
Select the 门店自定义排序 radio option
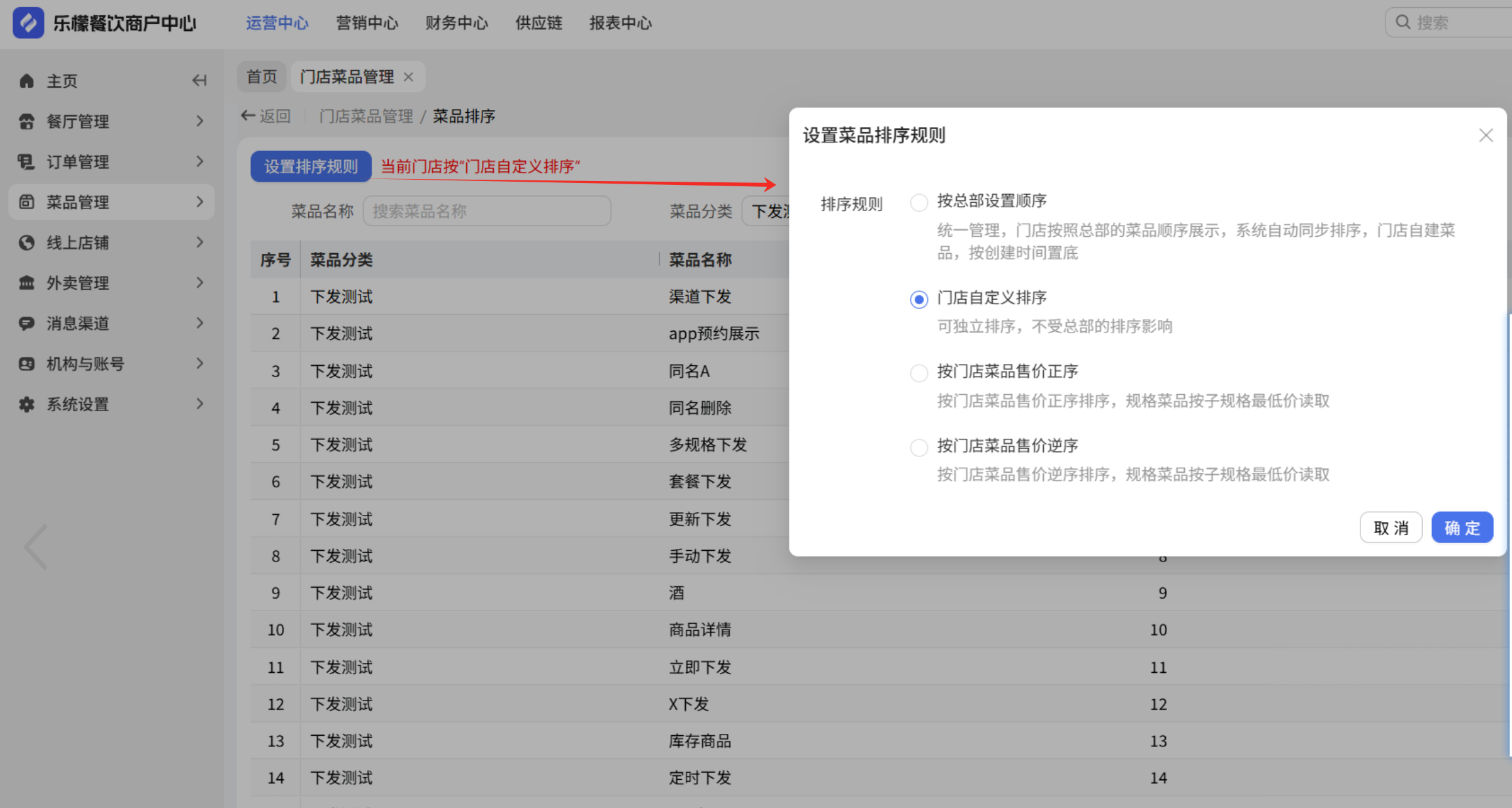pyautogui.click(x=919, y=300)
